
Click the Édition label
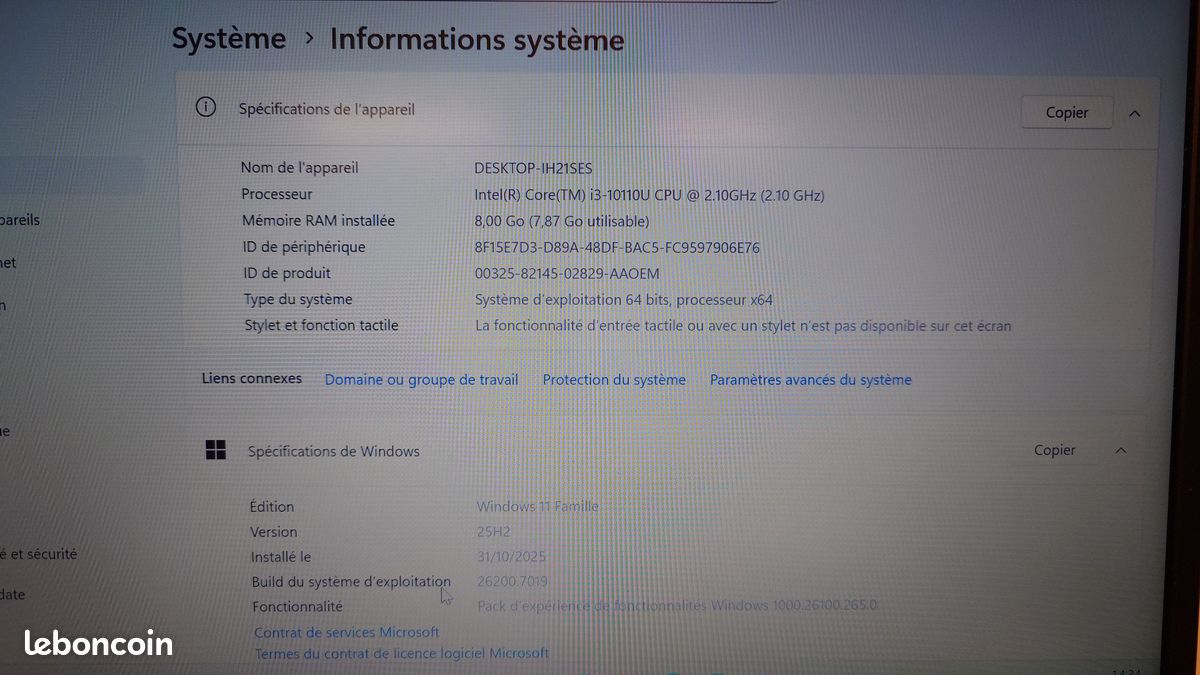272,506
